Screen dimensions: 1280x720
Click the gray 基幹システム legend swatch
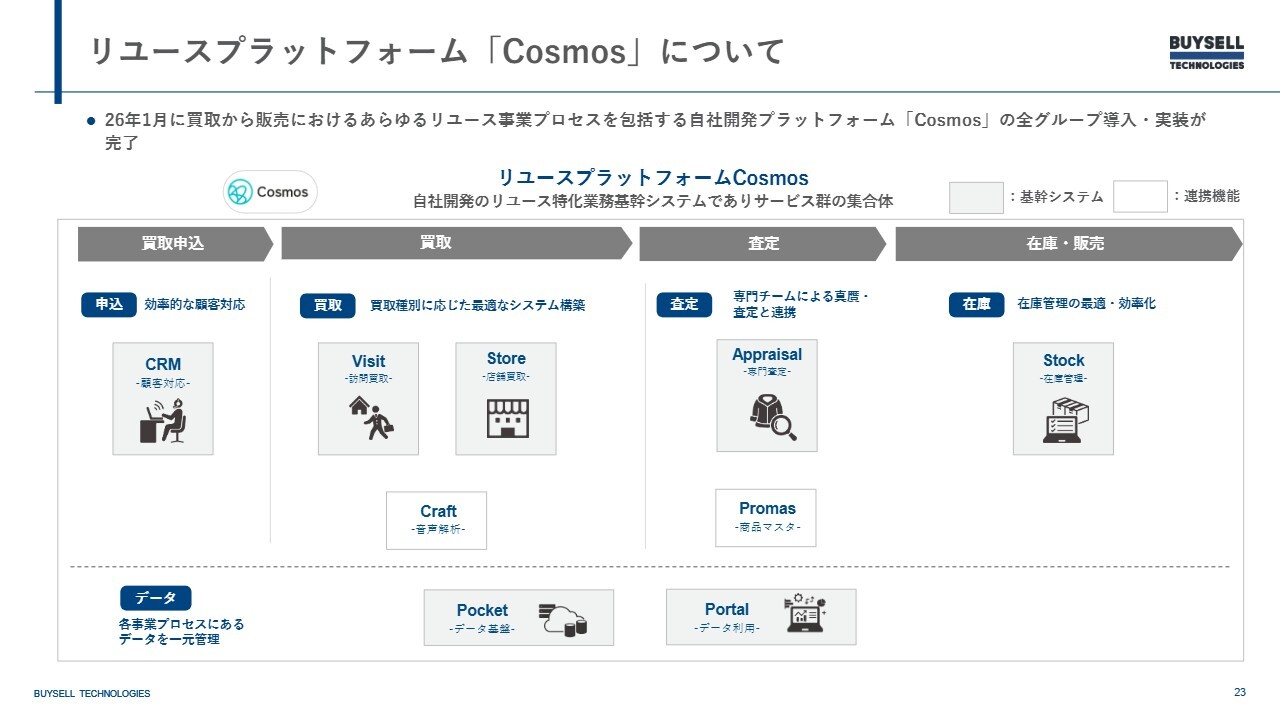[976, 197]
